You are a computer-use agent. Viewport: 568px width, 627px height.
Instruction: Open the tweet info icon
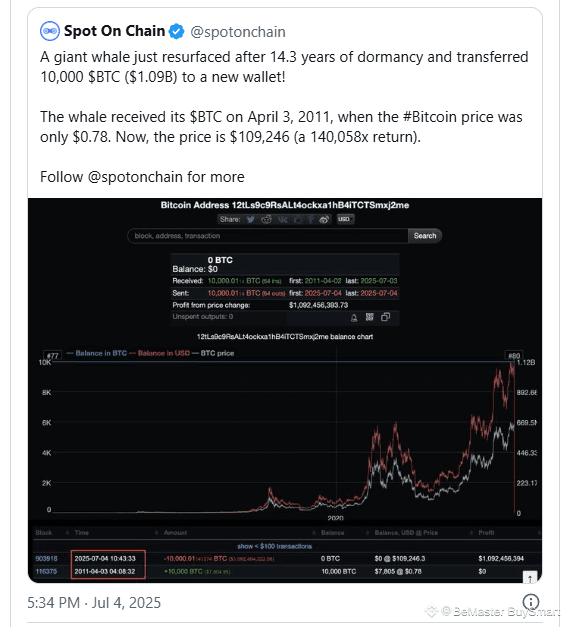pos(531,601)
